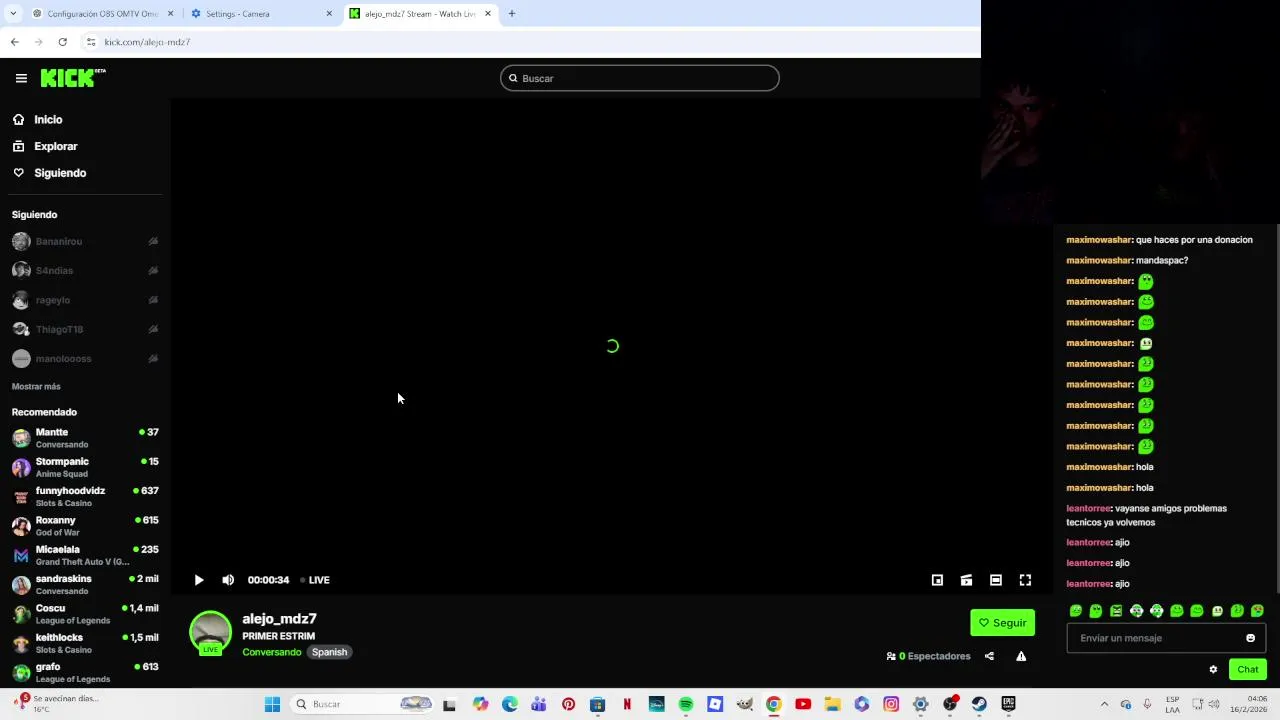This screenshot has height=720, width=1280.
Task: Click the Enviar un mensaje chat field
Action: pyautogui.click(x=1156, y=638)
